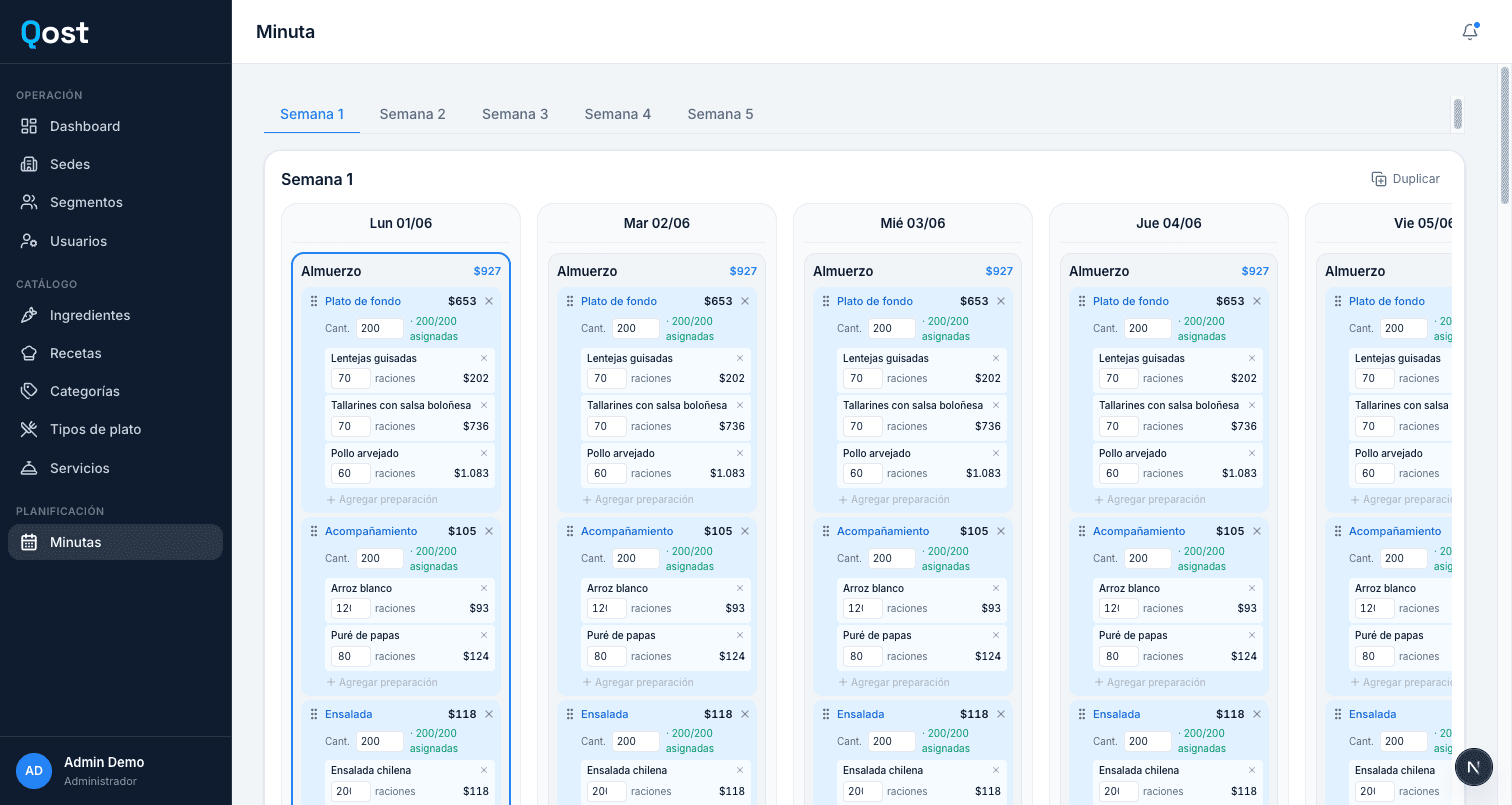This screenshot has height=805, width=1512.
Task: Remove Puré de papas from Thursday
Action: pyautogui.click(x=1252, y=635)
